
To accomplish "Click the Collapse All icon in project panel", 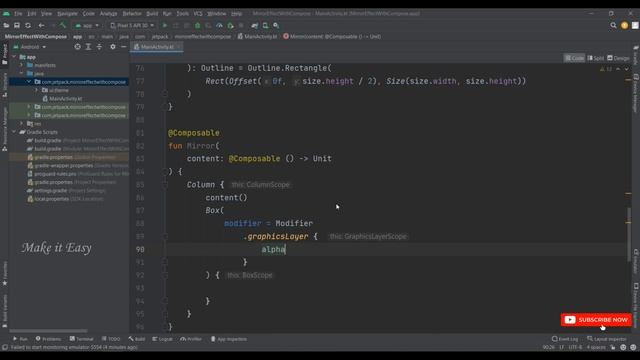I will tap(99, 47).
